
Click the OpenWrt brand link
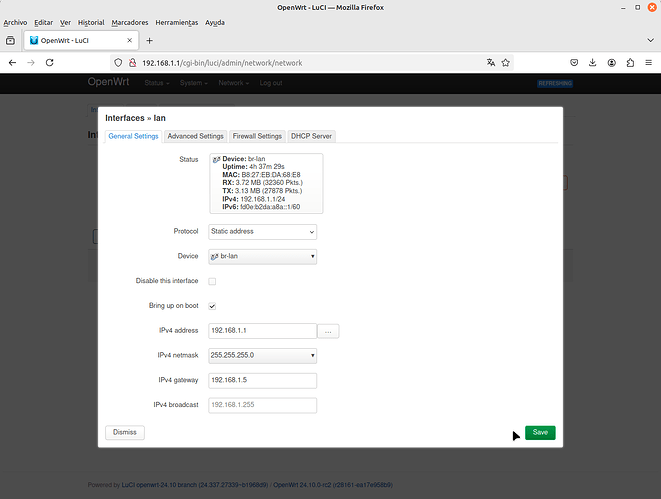108,82
